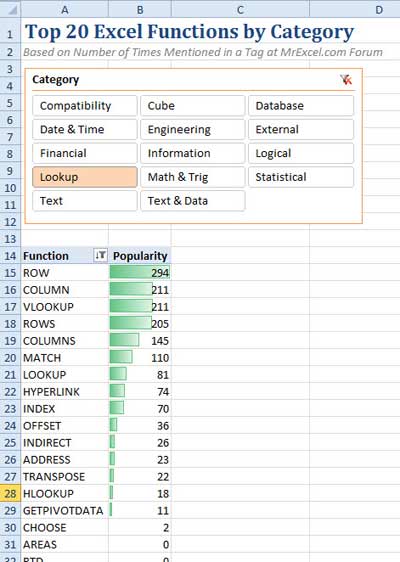
Task: Select the CHOOSE cell
Action: pos(65,528)
